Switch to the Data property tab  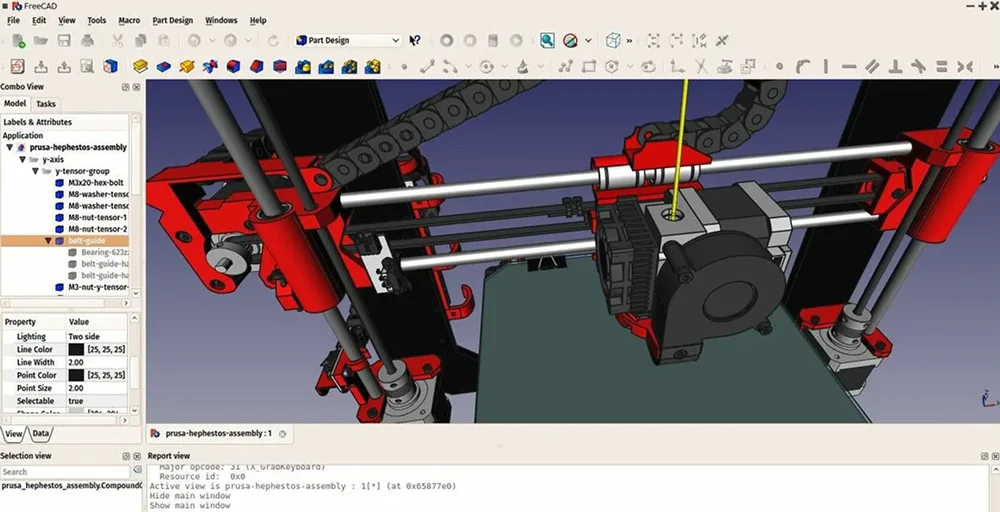[x=40, y=434]
